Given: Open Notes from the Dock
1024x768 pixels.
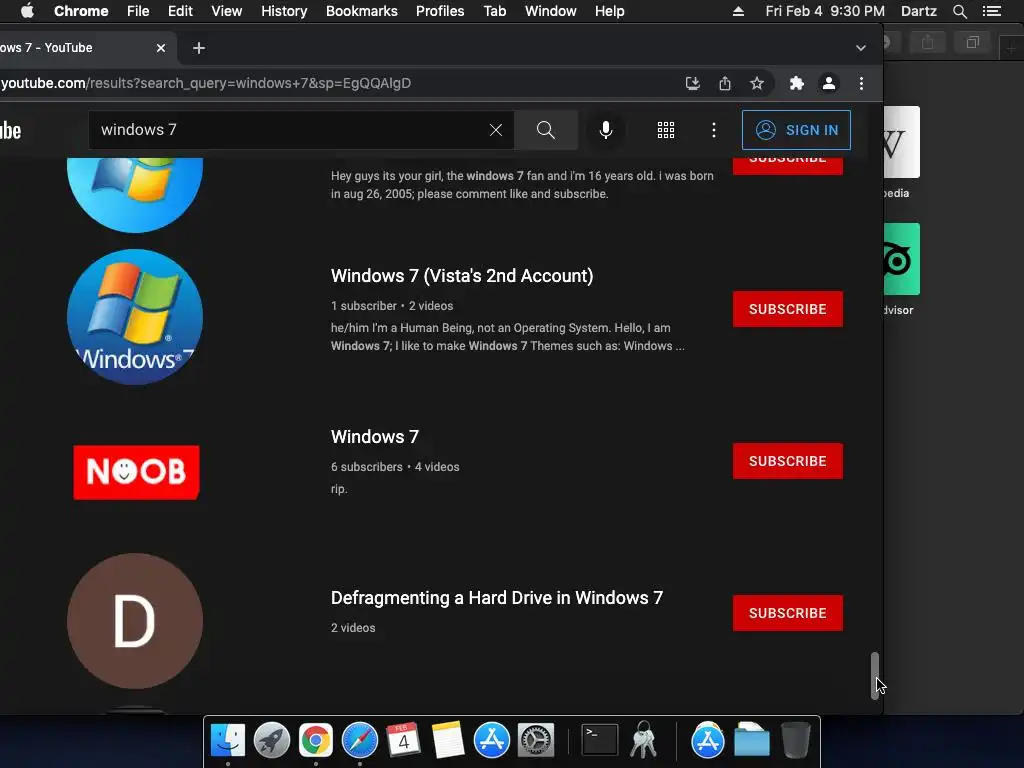Looking at the screenshot, I should click(x=448, y=740).
